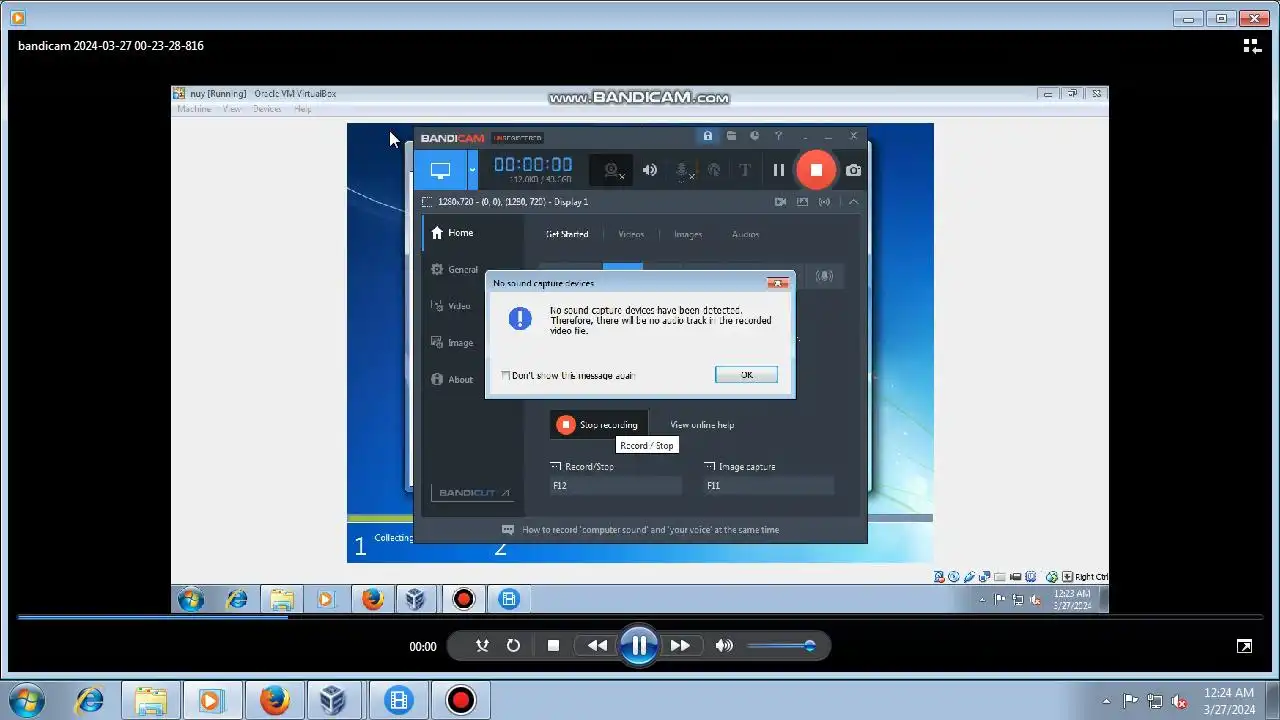1280x720 pixels.
Task: Switch to Library view icon
Action: point(1252,46)
